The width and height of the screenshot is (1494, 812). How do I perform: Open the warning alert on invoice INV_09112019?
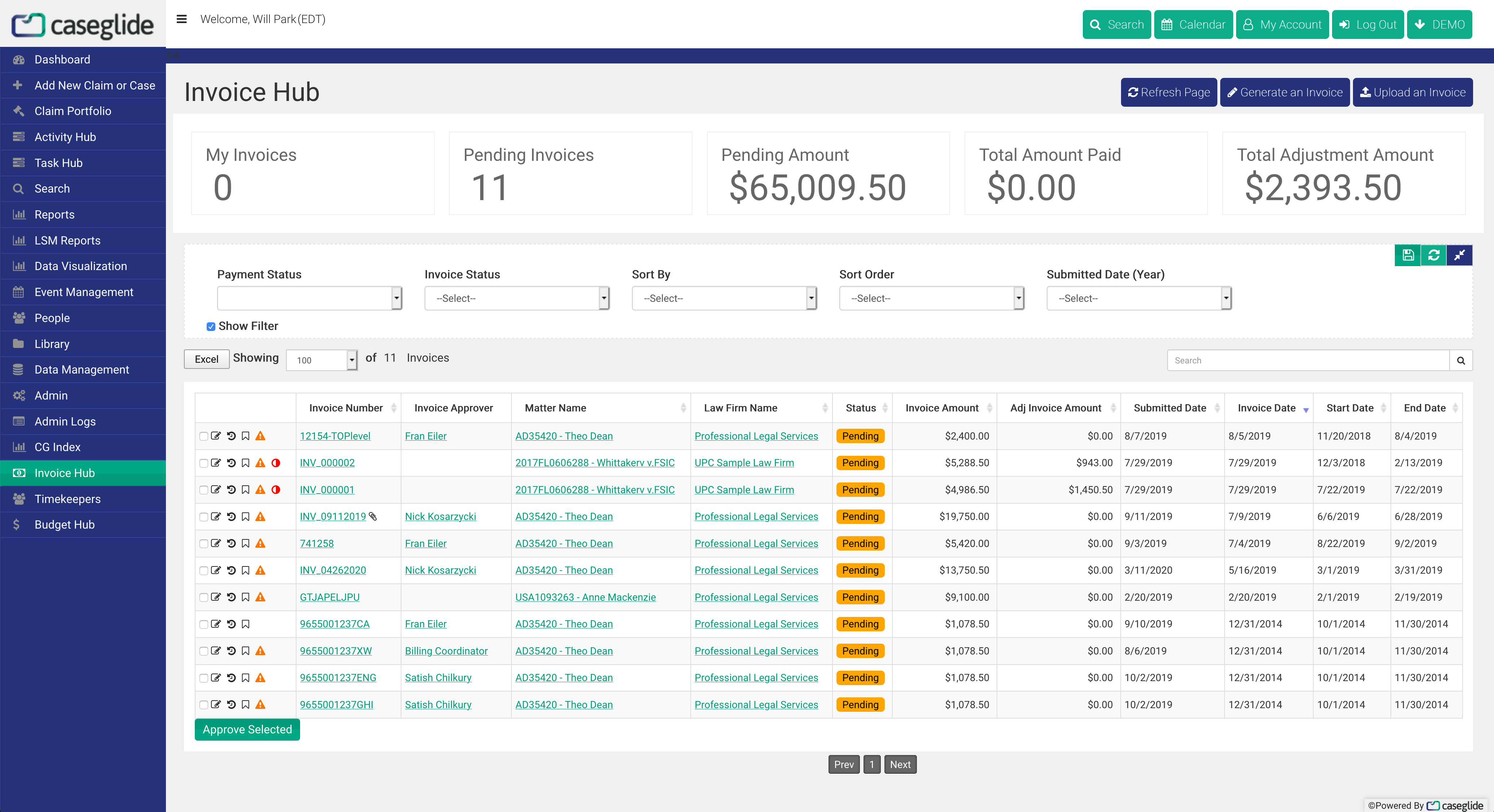coord(260,517)
